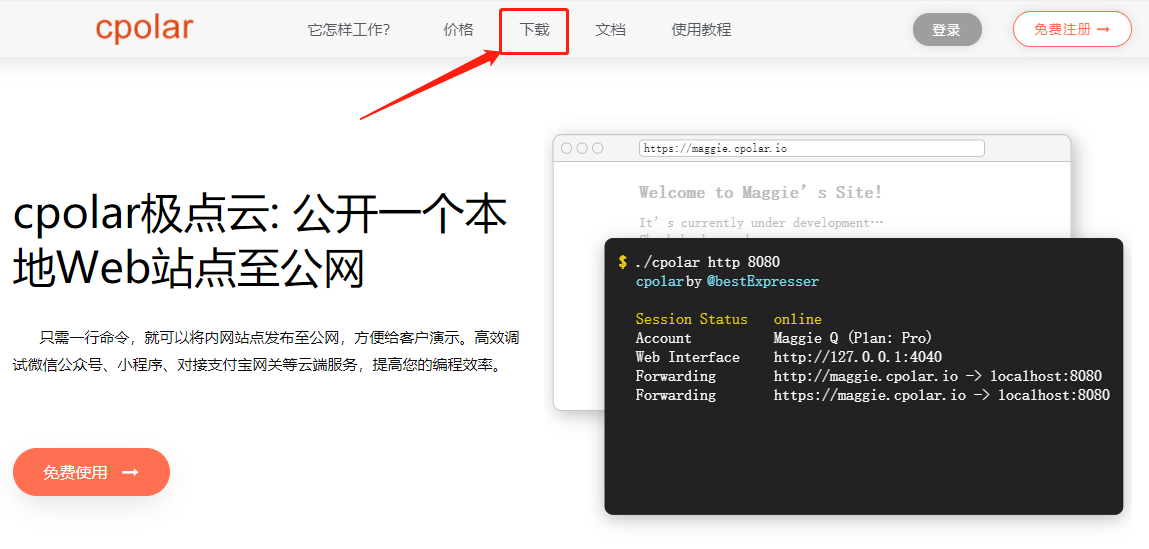Click the third circle in the mock browser
1149x549 pixels.
[597, 148]
